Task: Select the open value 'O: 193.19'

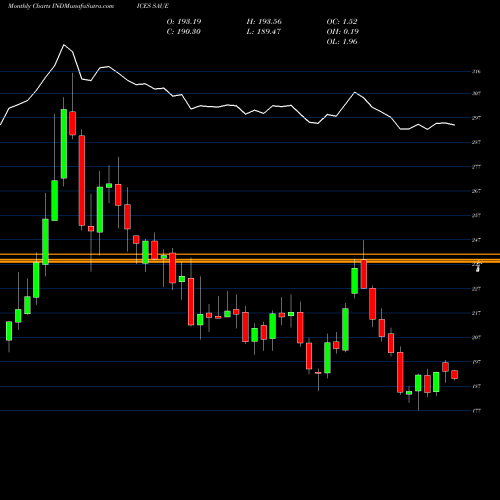Action: [184, 21]
